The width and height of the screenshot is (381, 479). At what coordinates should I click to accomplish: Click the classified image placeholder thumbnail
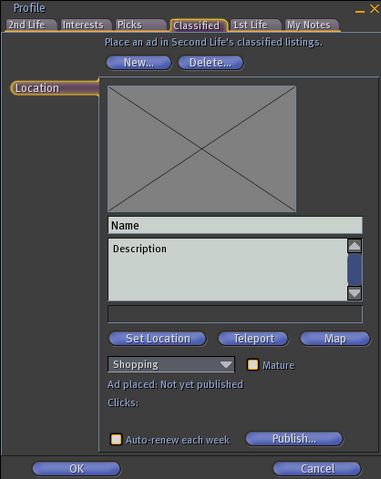click(x=202, y=149)
